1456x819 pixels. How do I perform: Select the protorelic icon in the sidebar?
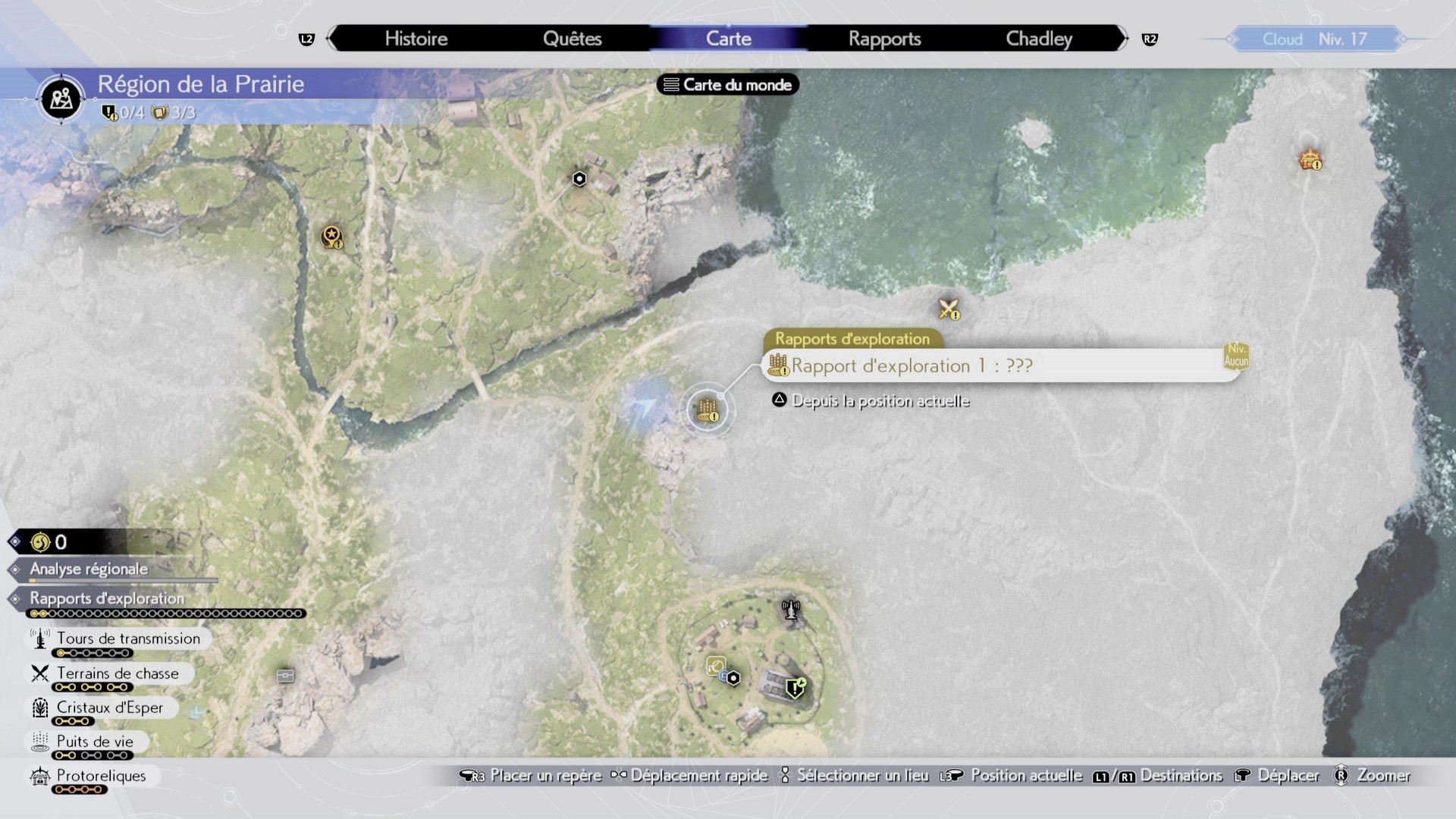pos(39,776)
